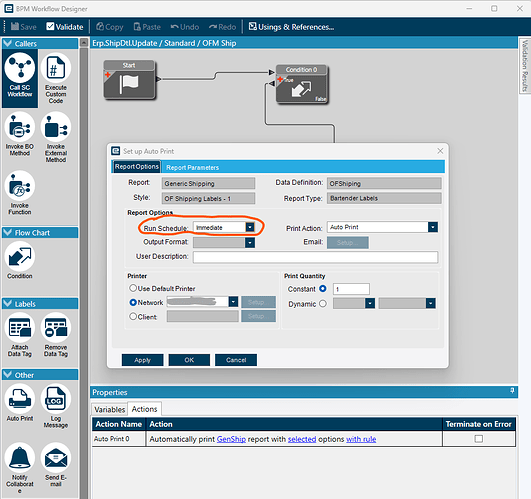Image resolution: width=531 pixels, height=499 pixels.
Task: Pick the Attach Data Tag icon
Action: tap(20, 327)
